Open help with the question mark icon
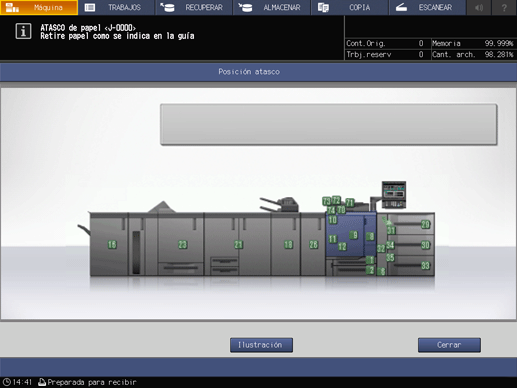Screen dimensions: 517x388 coord(504,7)
